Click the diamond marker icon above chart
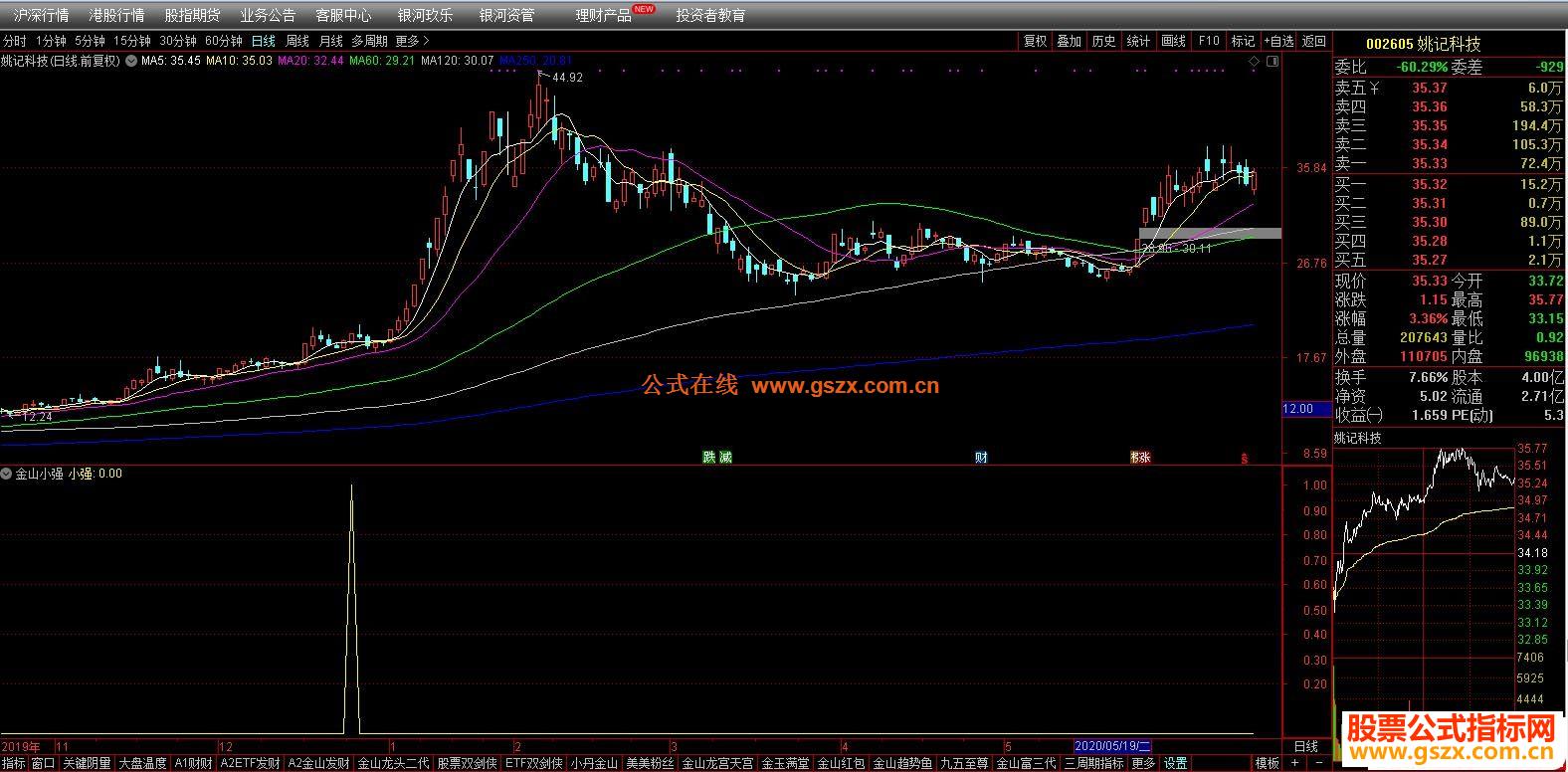The width and height of the screenshot is (1568, 772). point(1255,62)
